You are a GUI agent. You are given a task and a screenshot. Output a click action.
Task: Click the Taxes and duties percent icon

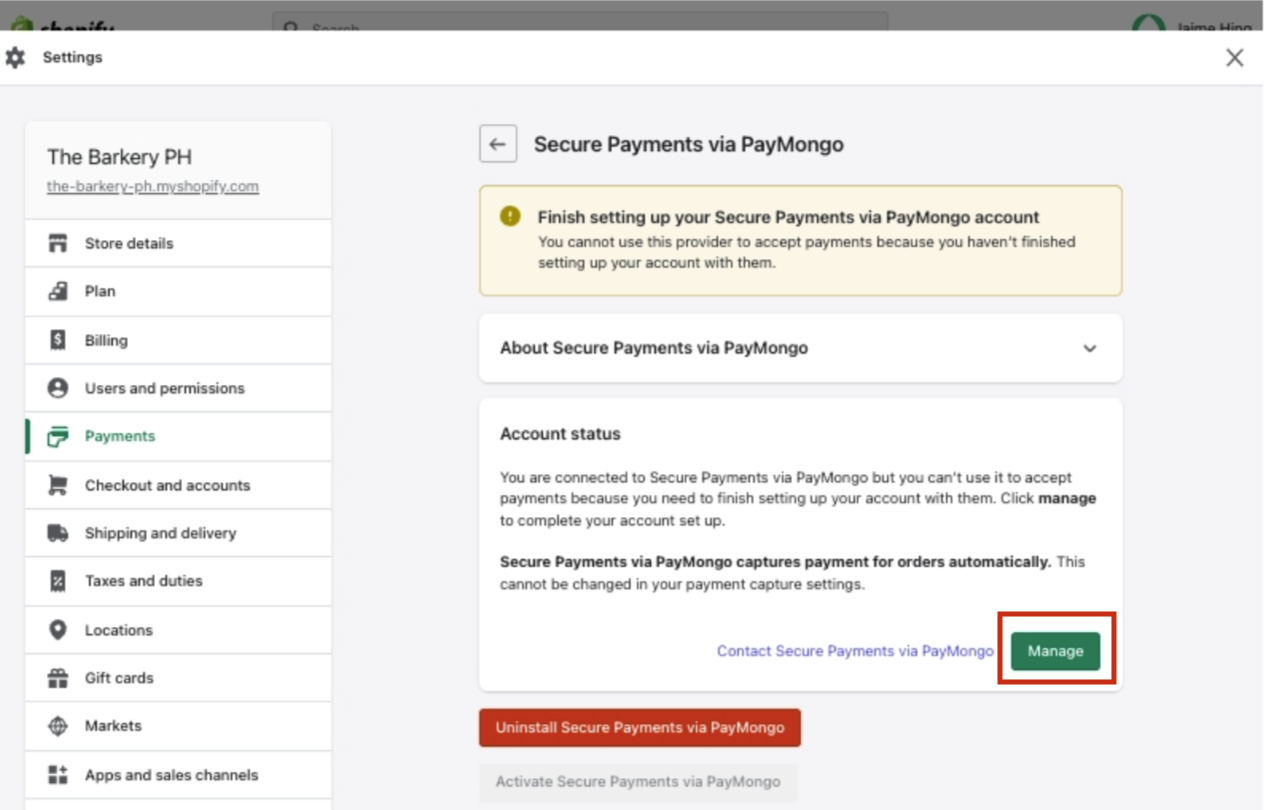tap(58, 581)
